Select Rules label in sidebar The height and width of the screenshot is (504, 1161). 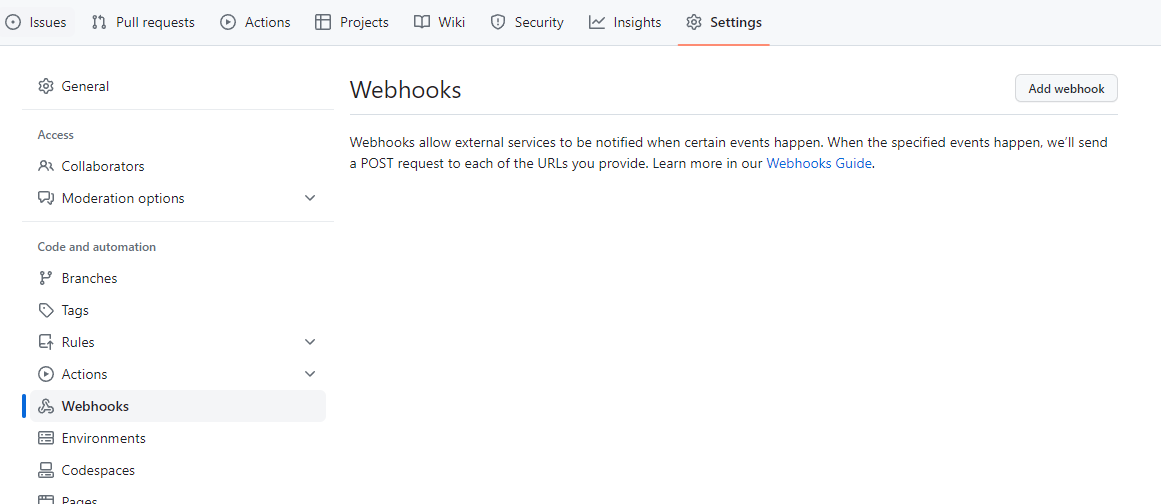[78, 342]
